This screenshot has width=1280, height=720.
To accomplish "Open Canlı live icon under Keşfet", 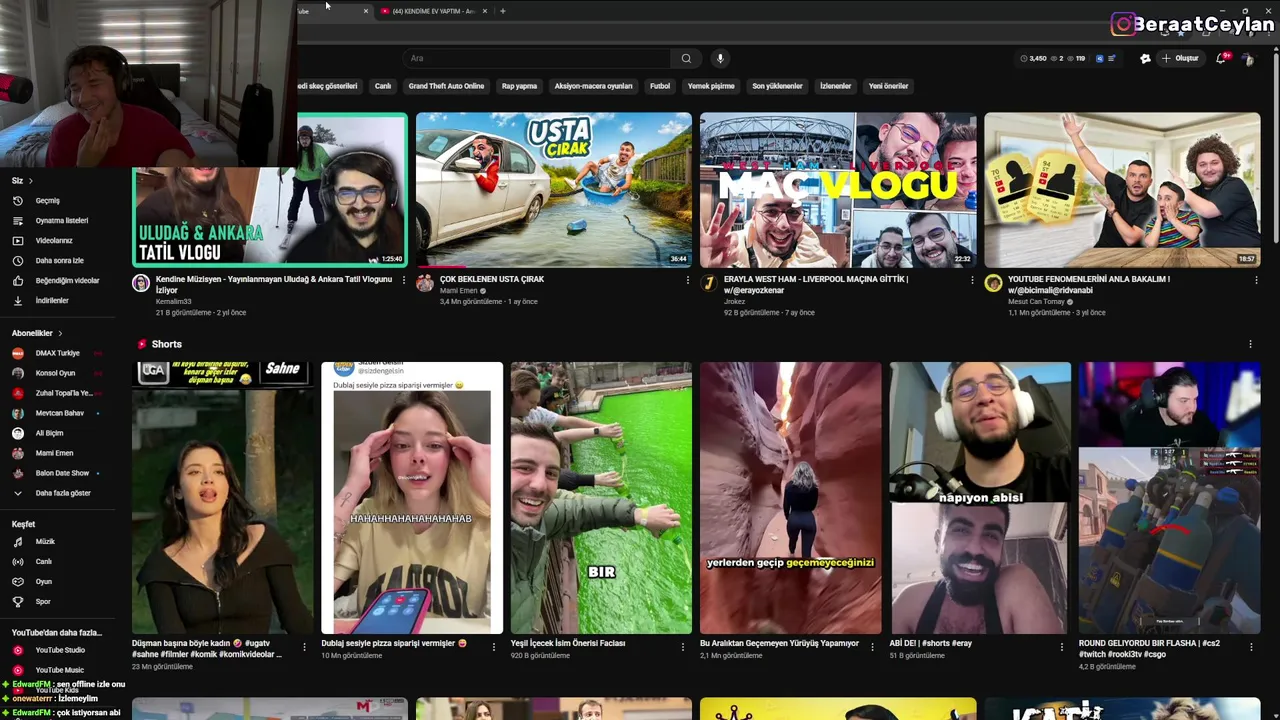I will coord(17,561).
